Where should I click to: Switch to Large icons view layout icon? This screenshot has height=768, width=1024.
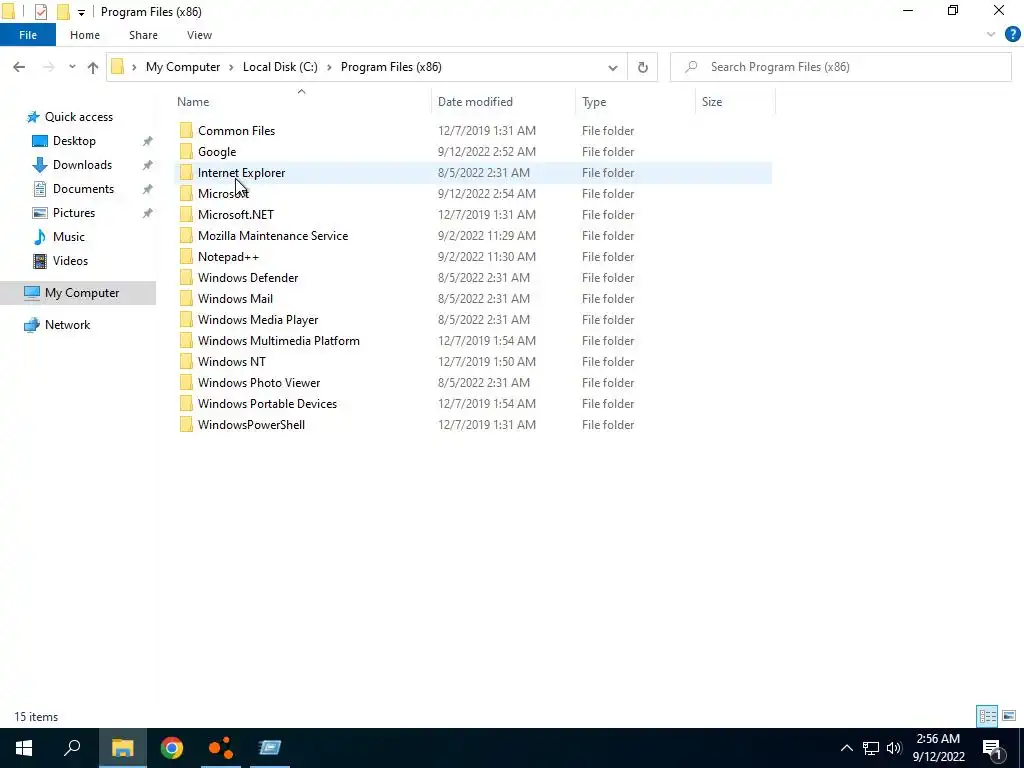[1009, 716]
